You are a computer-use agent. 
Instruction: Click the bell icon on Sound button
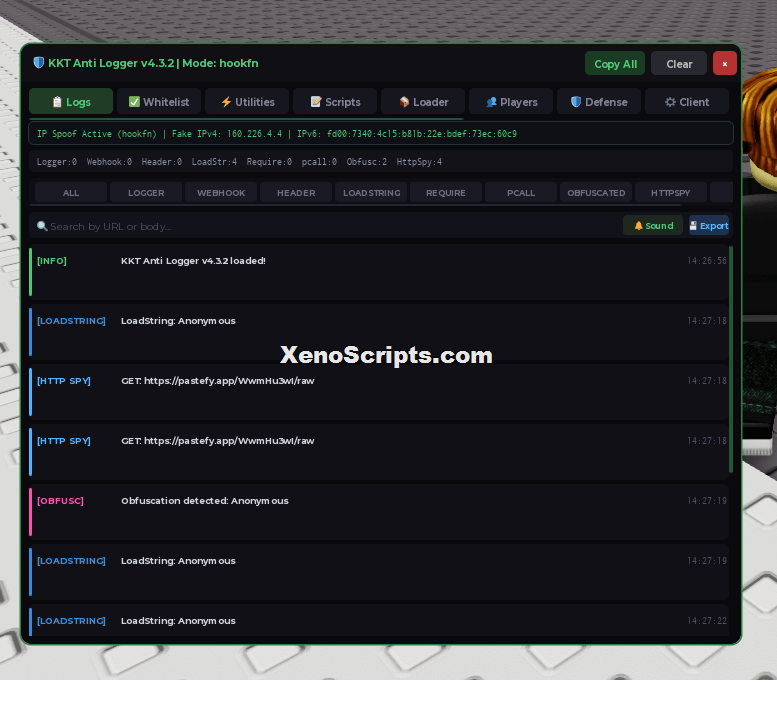638,225
